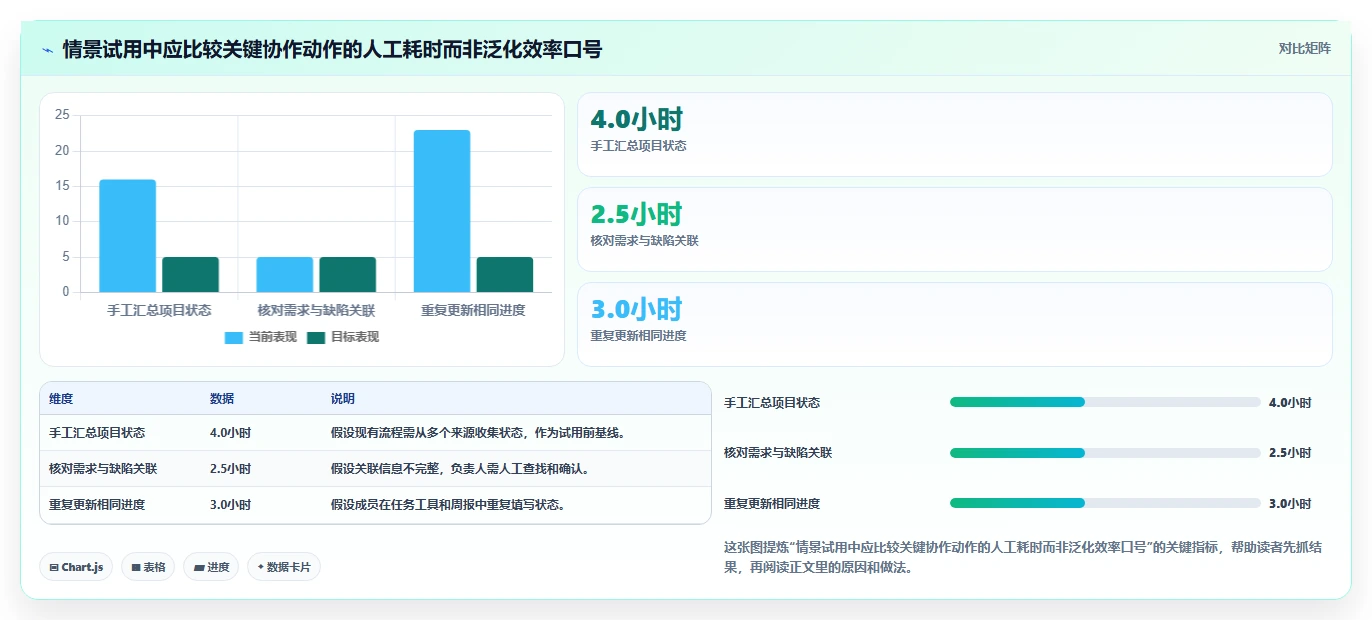Image resolution: width=1372 pixels, height=620 pixels.
Task: Toggle the 目标表现 legend entry
Action: pyautogui.click(x=343, y=337)
